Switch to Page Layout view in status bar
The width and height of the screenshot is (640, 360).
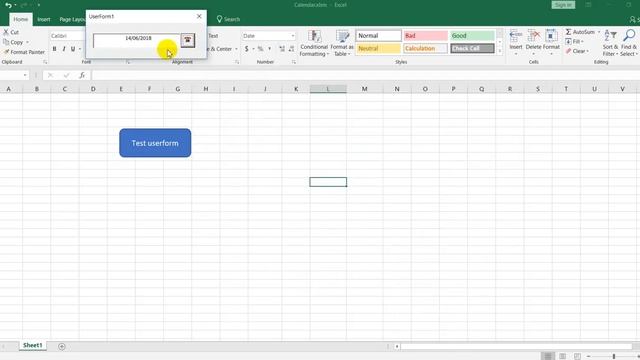click(x=562, y=356)
